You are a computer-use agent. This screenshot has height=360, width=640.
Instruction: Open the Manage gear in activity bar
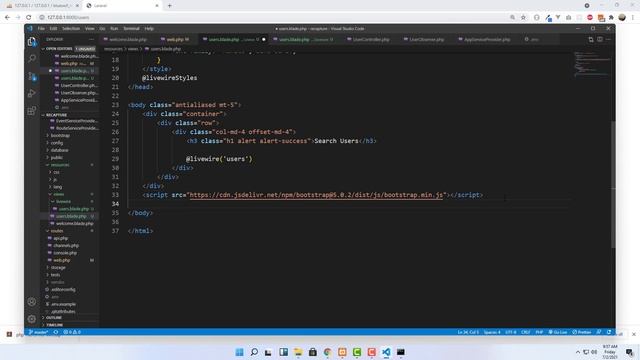[32, 319]
